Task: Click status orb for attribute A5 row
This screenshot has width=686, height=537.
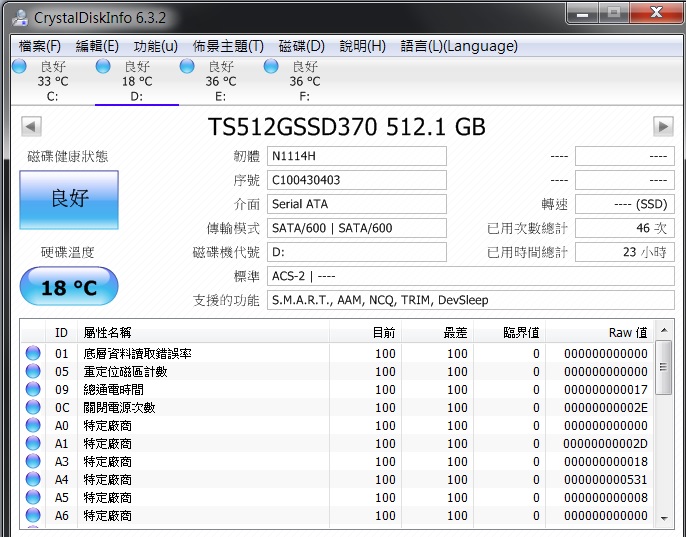Action: [x=33, y=497]
